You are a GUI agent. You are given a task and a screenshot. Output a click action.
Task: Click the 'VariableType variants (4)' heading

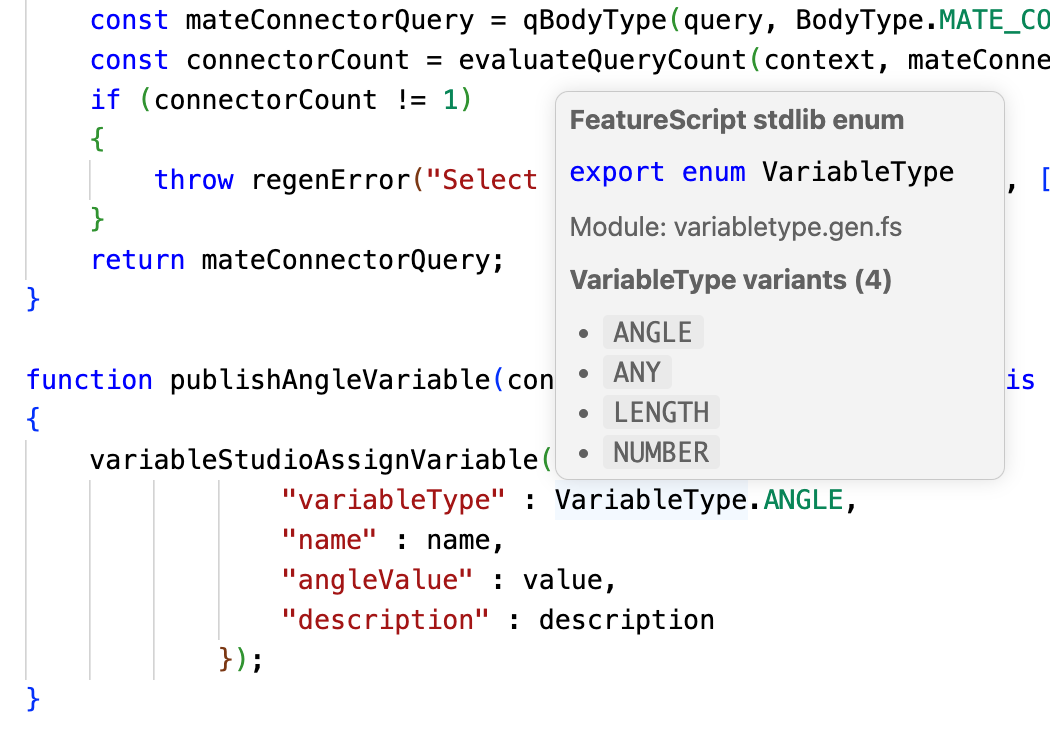[731, 280]
